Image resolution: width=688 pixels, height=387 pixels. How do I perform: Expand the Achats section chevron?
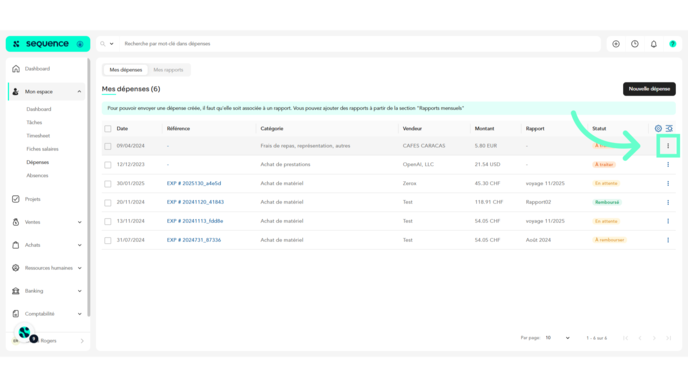(79, 245)
